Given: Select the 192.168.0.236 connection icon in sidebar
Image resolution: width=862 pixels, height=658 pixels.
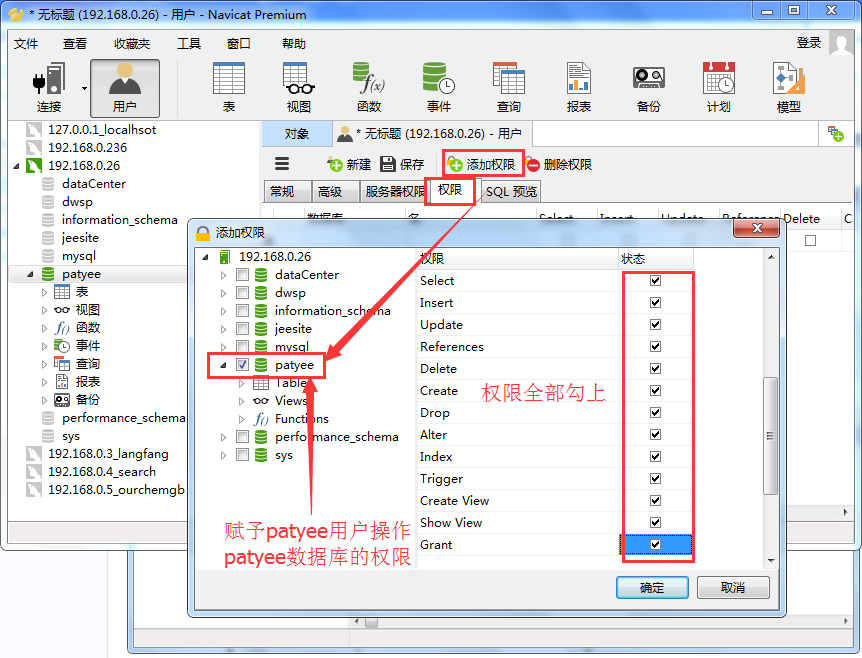Looking at the screenshot, I should (34, 147).
